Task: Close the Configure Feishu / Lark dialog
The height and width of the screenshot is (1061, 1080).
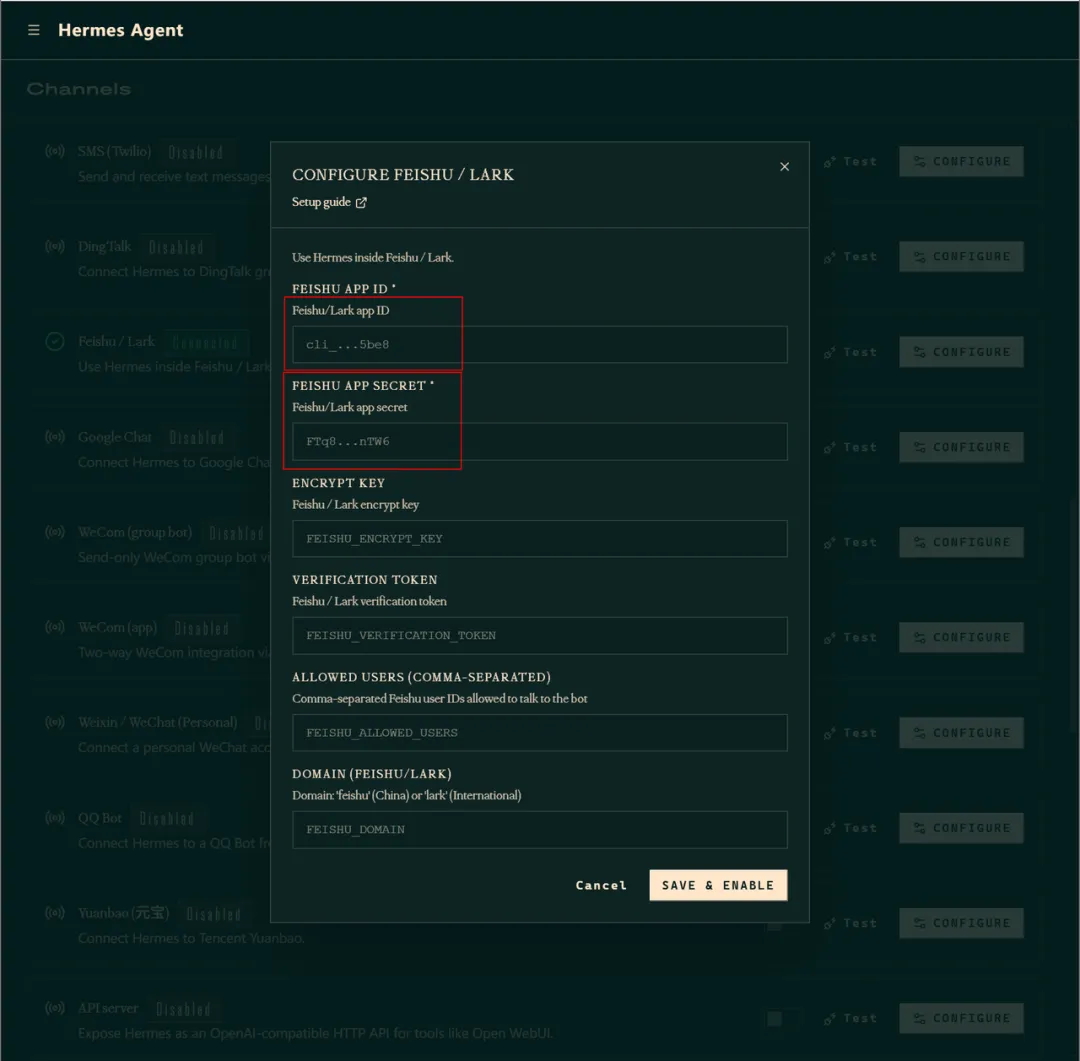Action: tap(784, 167)
